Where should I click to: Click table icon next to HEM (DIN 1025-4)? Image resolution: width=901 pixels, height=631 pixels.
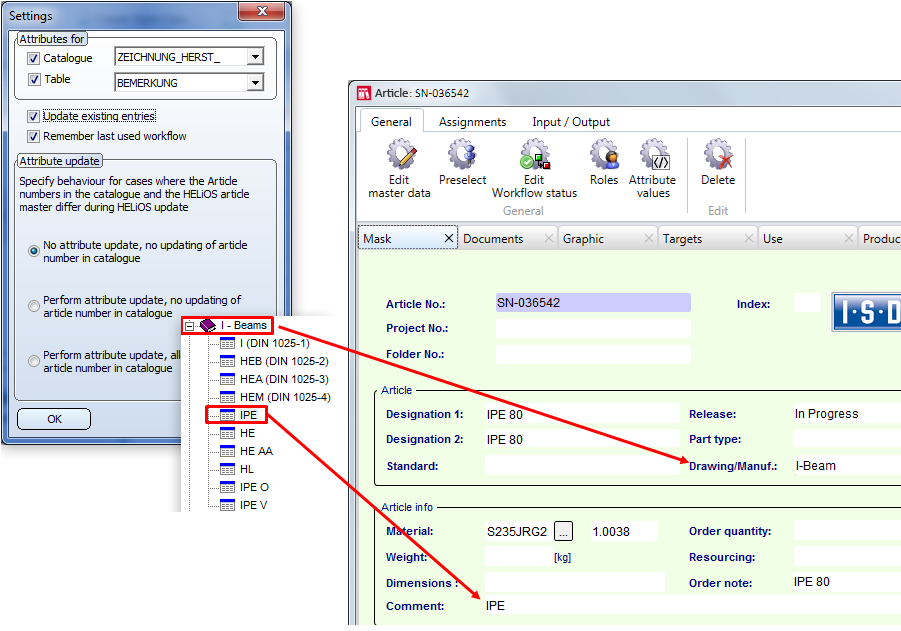click(x=228, y=397)
